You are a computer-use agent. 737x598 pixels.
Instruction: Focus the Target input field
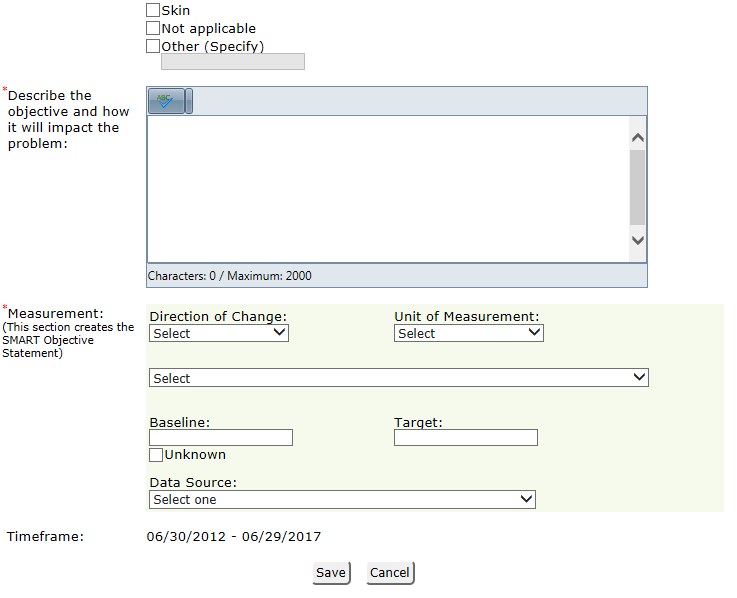click(x=466, y=438)
